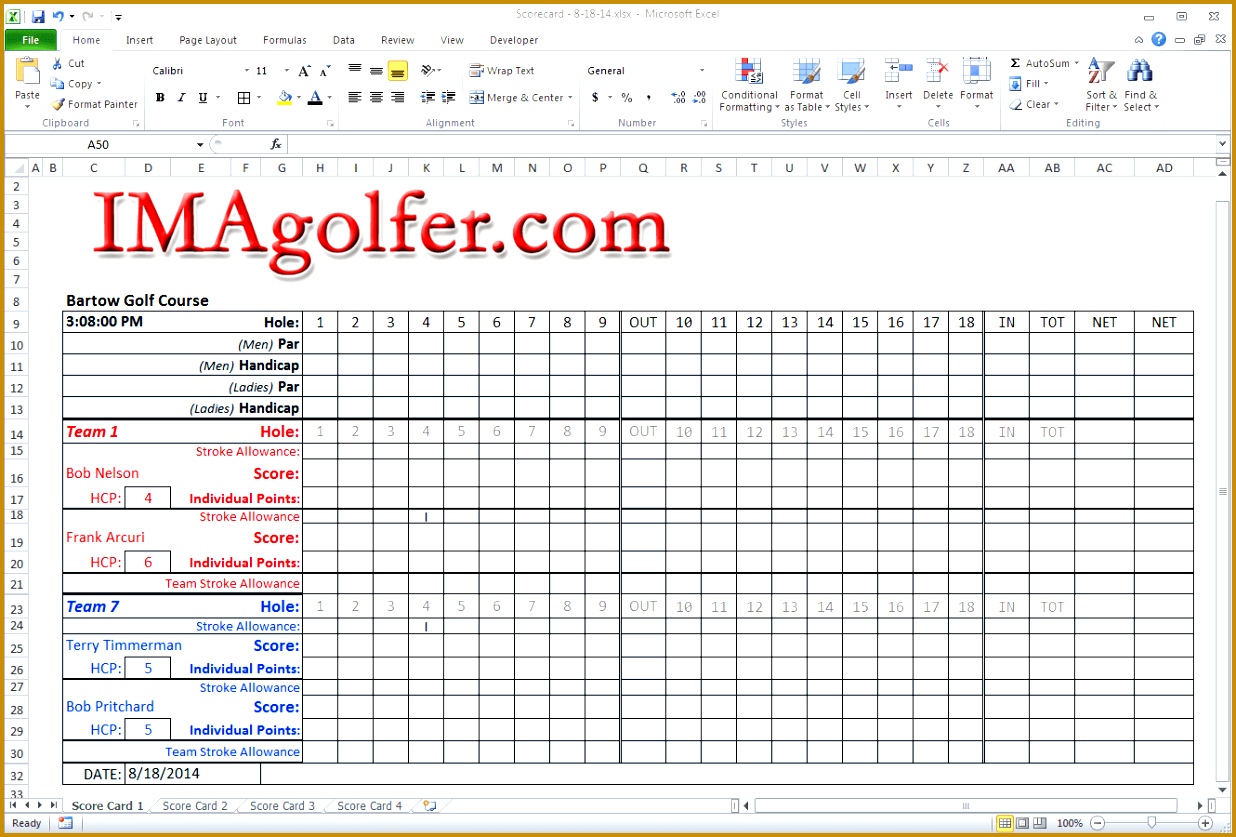Click the Insert Function icon
Screen dimensions: 1236x837
click(x=276, y=143)
